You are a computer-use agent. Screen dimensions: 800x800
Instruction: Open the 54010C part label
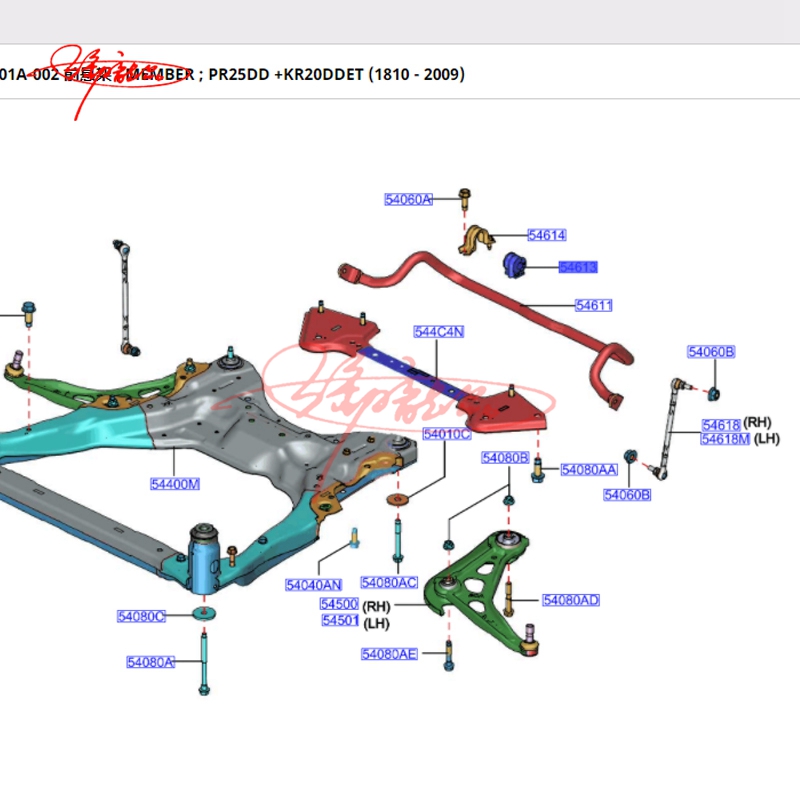pos(446,434)
